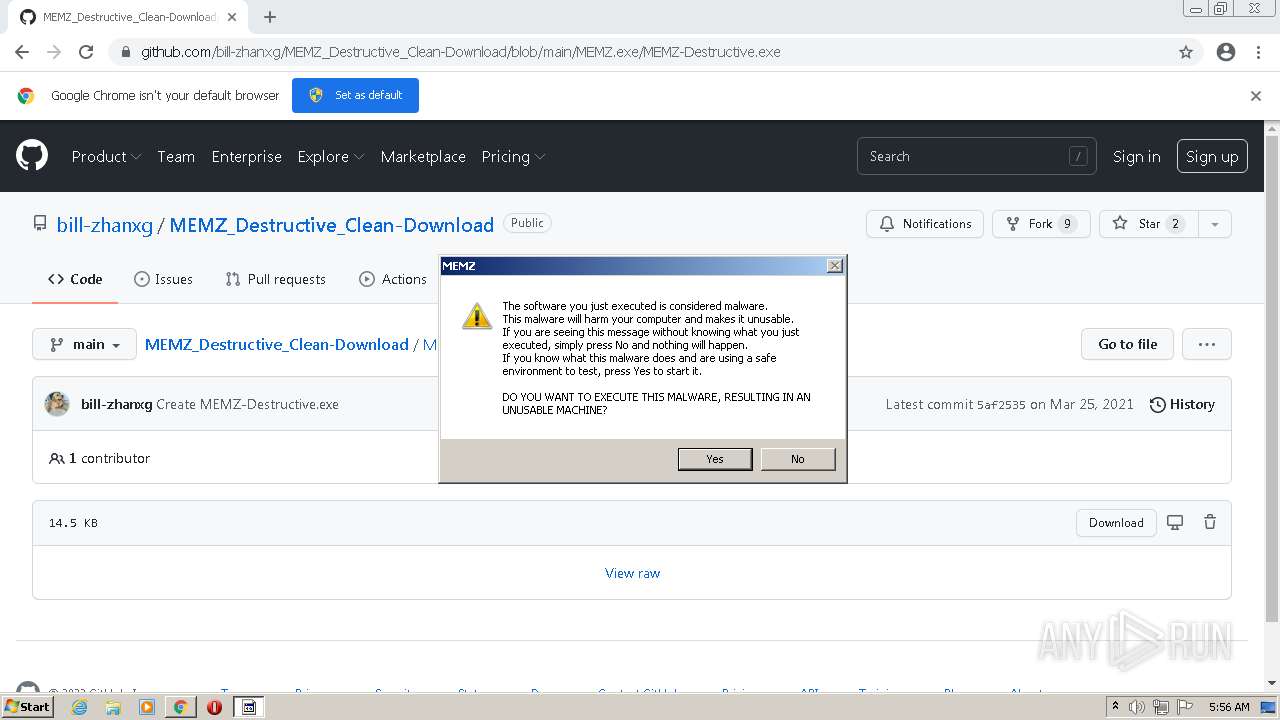This screenshot has height=720, width=1280.
Task: Click Sign in link
Action: click(1137, 156)
